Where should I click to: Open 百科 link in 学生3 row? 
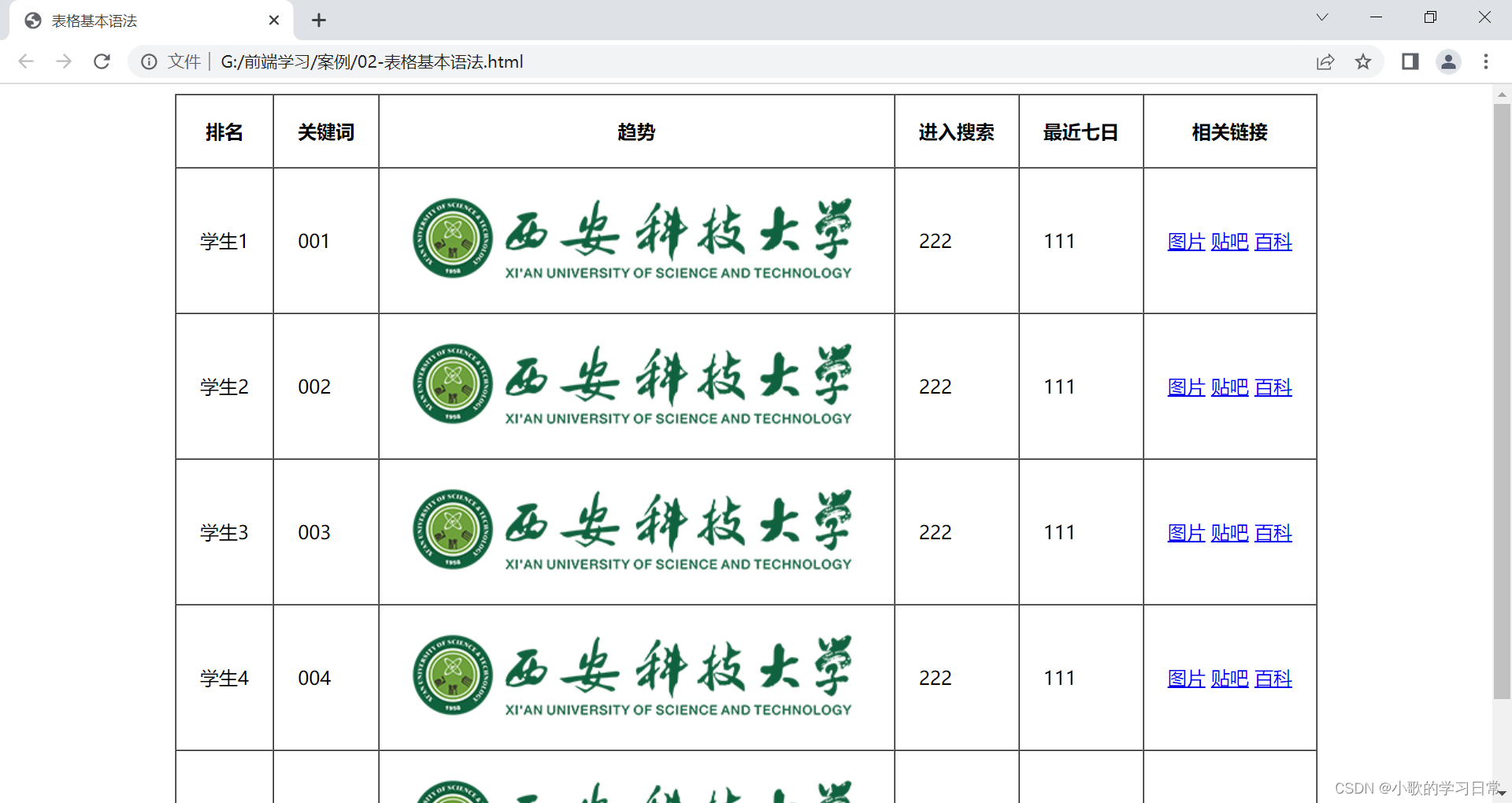[1273, 533]
